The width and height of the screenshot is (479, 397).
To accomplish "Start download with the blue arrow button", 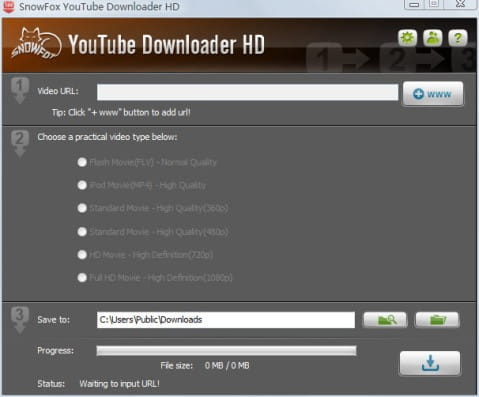I will 430,363.
